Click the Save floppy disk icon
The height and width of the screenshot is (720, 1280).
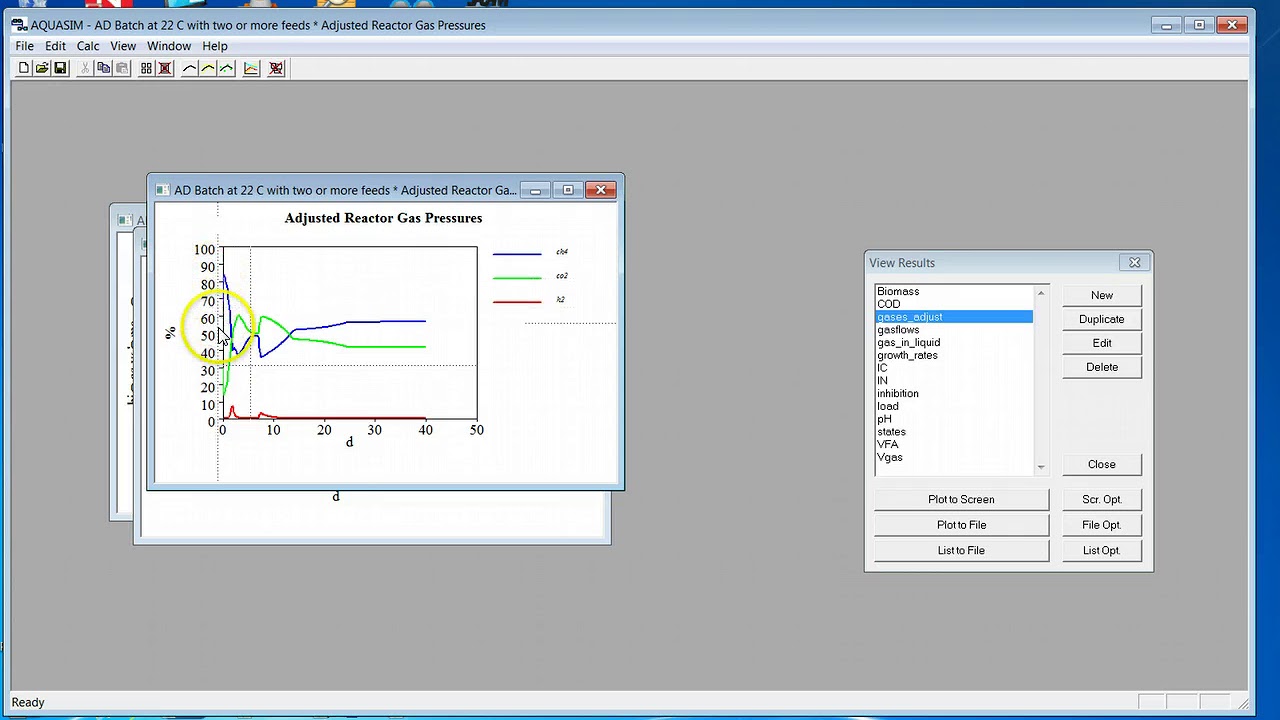[60, 68]
